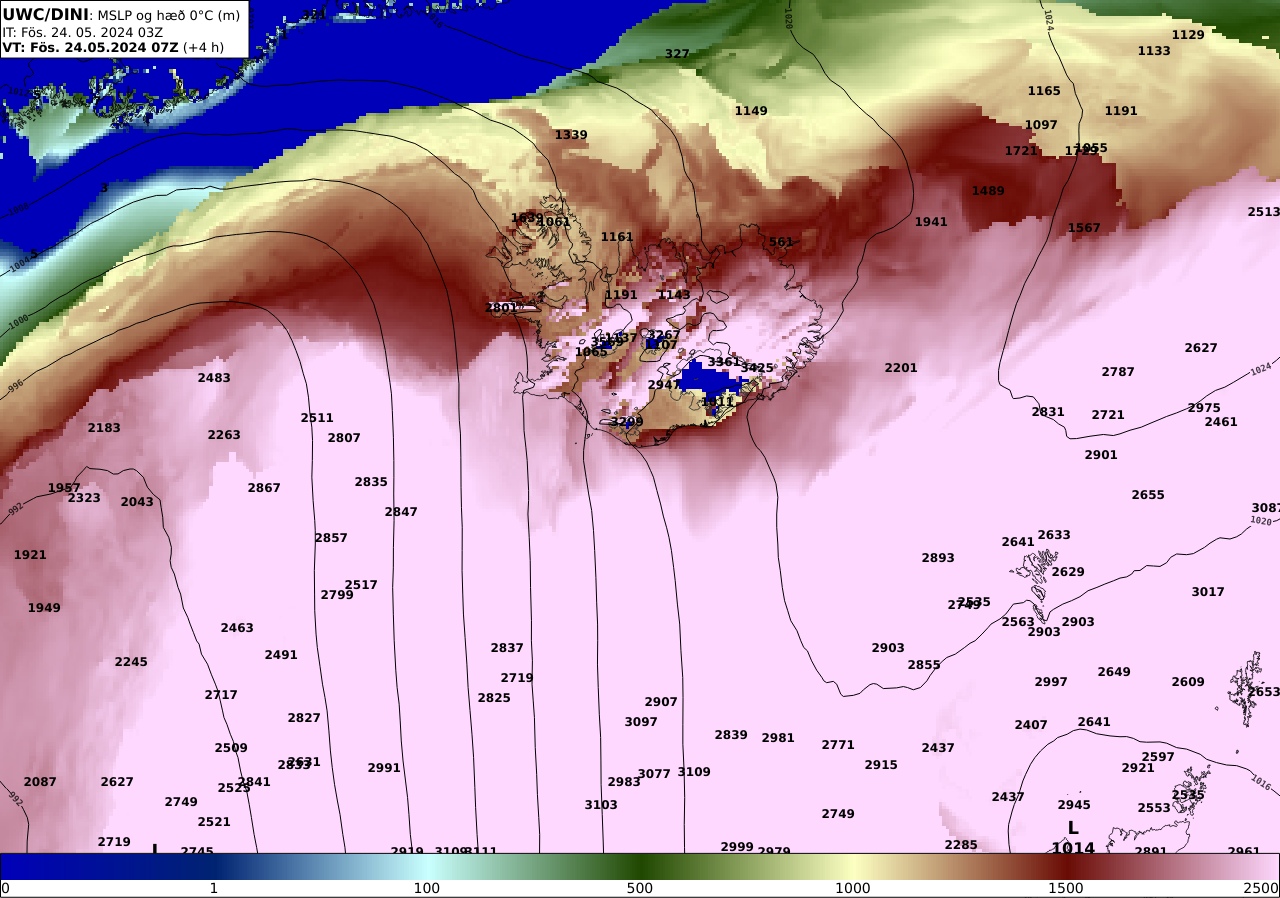This screenshot has height=898, width=1280.
Task: Click the freezing level value 2407
Action: pos(1031,725)
